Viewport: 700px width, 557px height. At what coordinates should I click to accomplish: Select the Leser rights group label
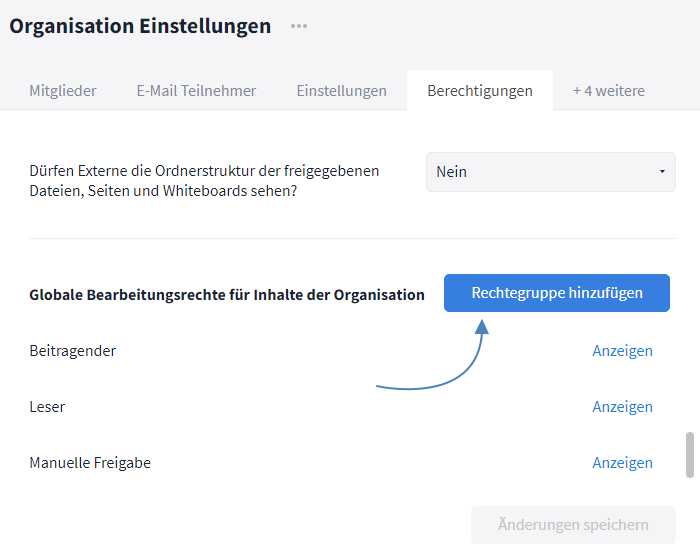point(47,407)
